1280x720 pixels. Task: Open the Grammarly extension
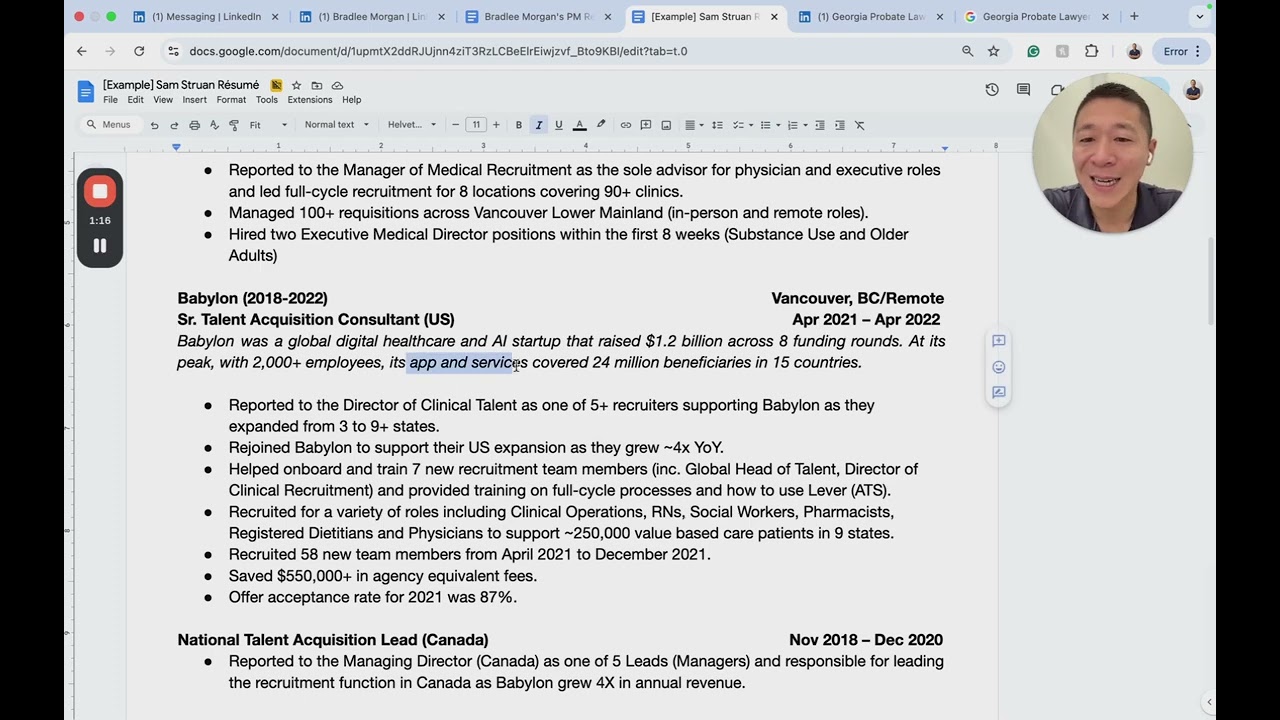1033,51
